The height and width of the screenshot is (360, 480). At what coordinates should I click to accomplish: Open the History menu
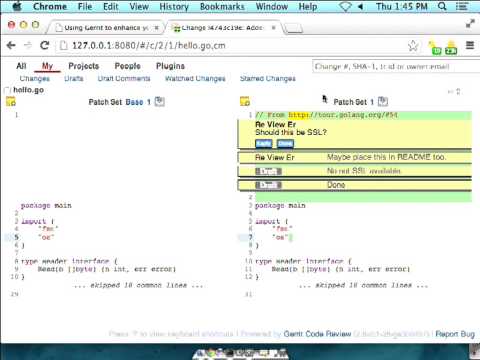pos(174,6)
